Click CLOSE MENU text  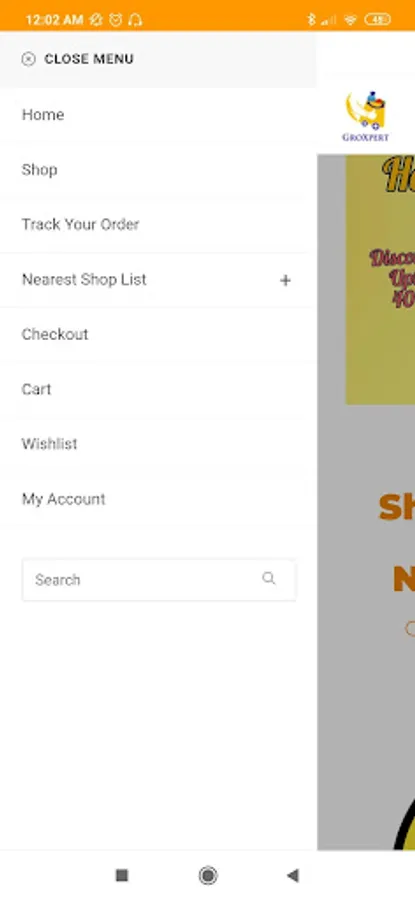(x=89, y=59)
